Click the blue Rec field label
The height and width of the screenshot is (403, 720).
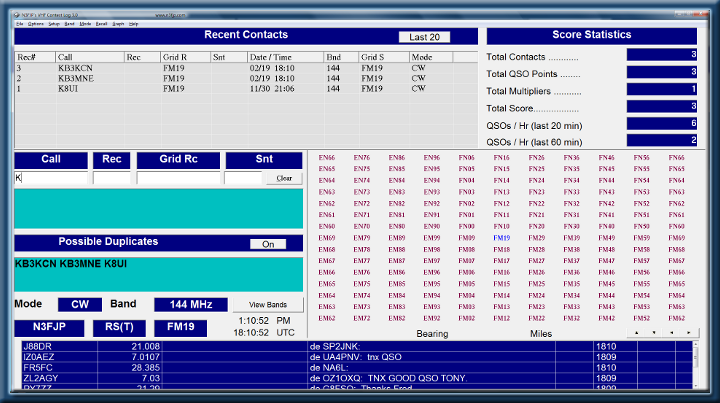click(x=112, y=160)
